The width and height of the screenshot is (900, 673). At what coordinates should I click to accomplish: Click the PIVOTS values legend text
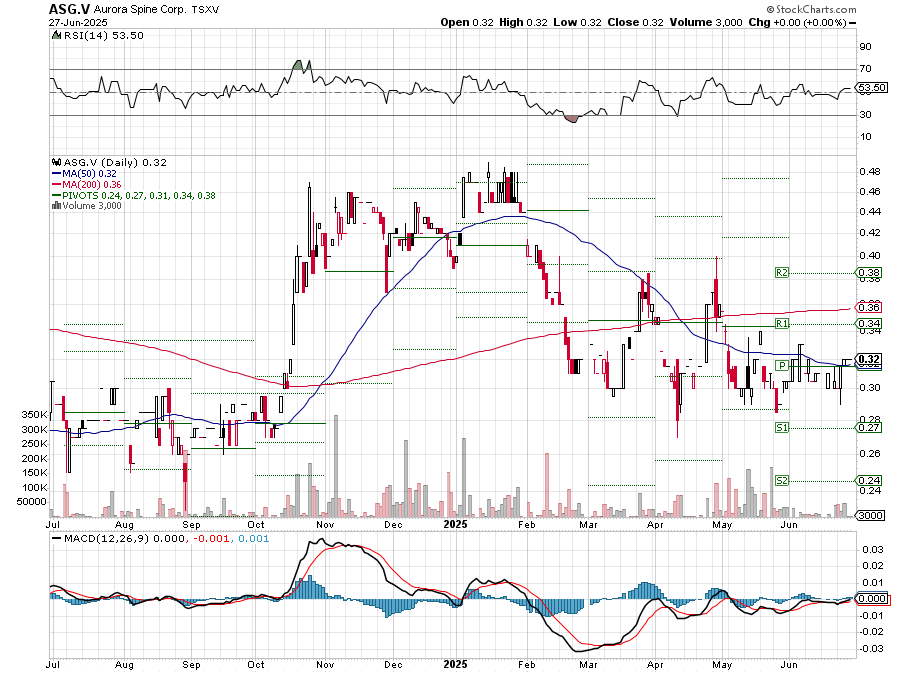pos(138,195)
